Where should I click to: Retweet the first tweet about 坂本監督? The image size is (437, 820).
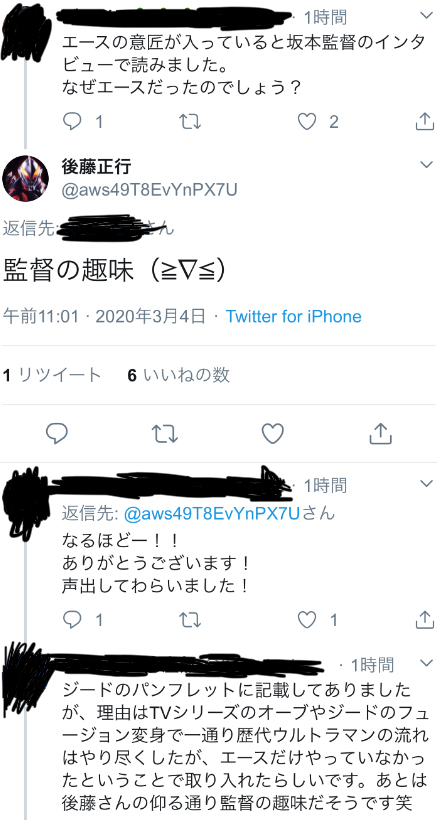190,122
